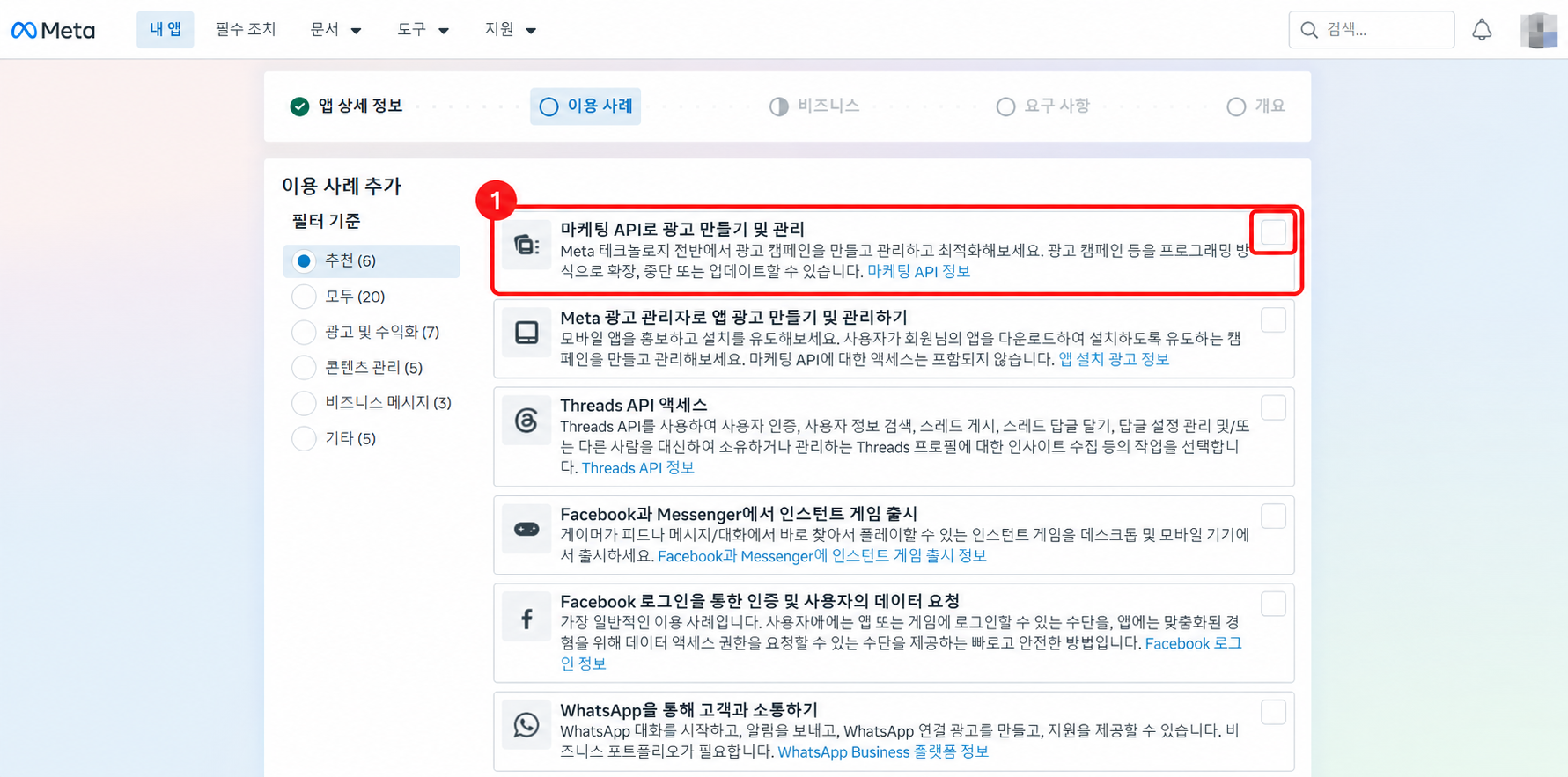Check the 마케팅 API로 광고 만들기 checkbox
This screenshot has height=777, width=1568.
[x=1273, y=232]
